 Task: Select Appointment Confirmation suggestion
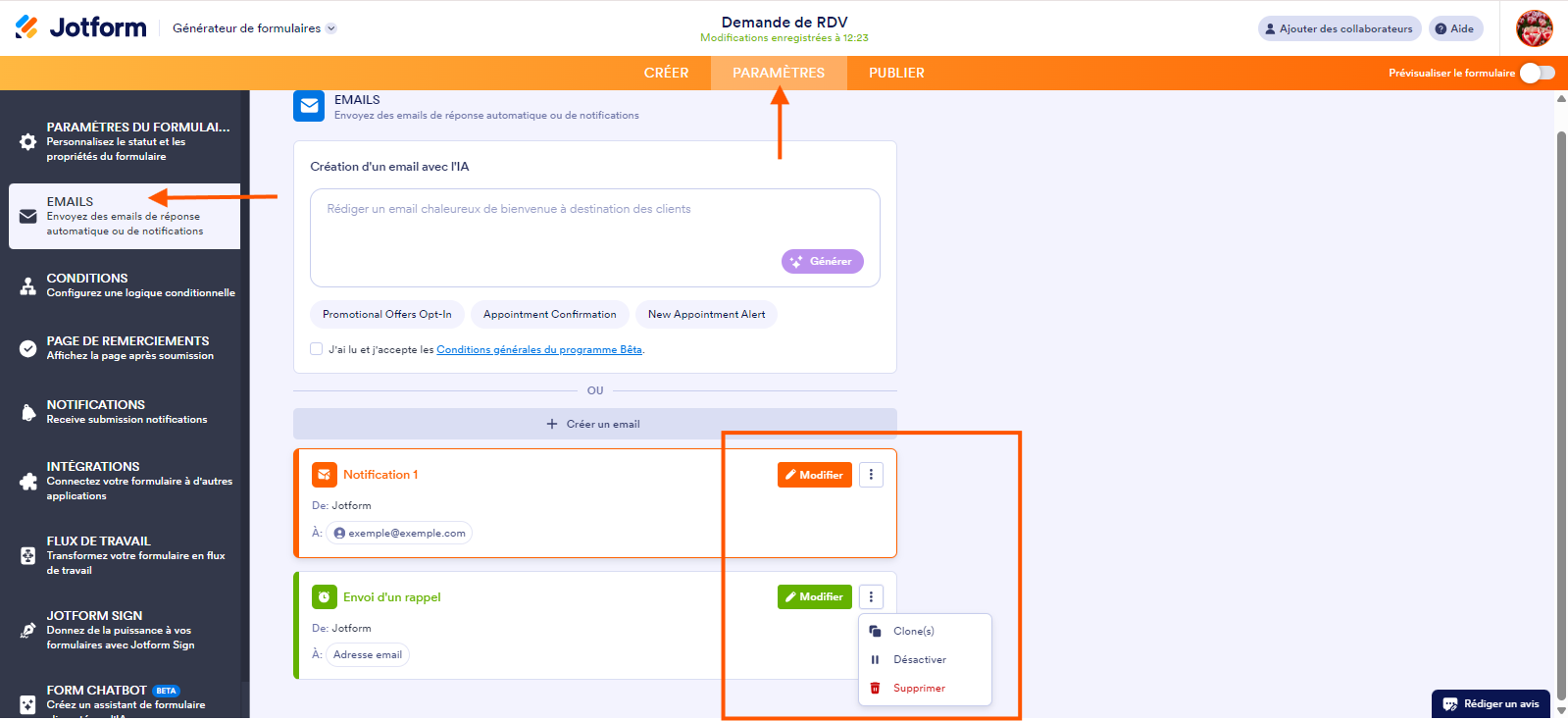coord(550,314)
